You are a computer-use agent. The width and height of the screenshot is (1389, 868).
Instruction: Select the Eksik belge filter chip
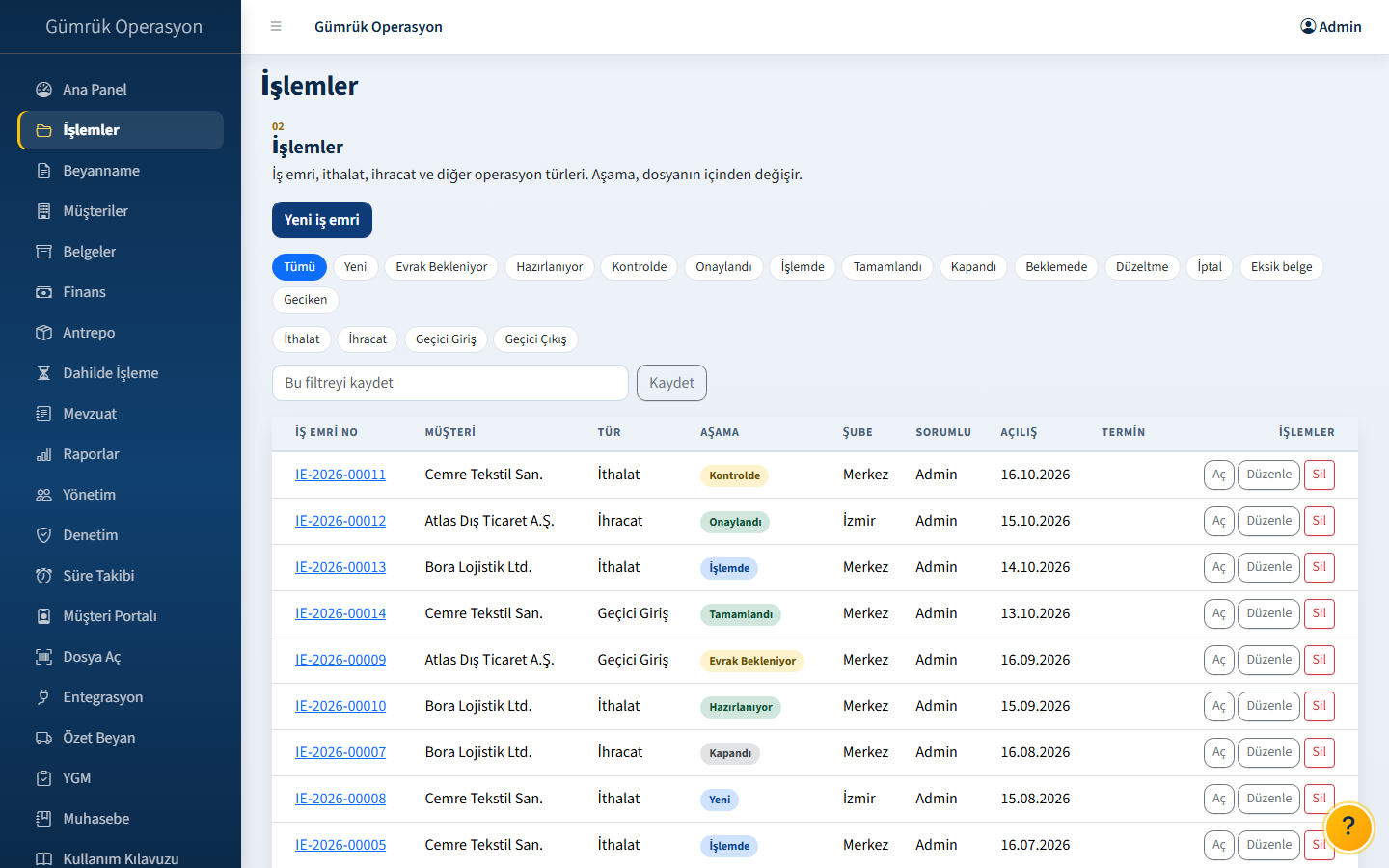1282,267
